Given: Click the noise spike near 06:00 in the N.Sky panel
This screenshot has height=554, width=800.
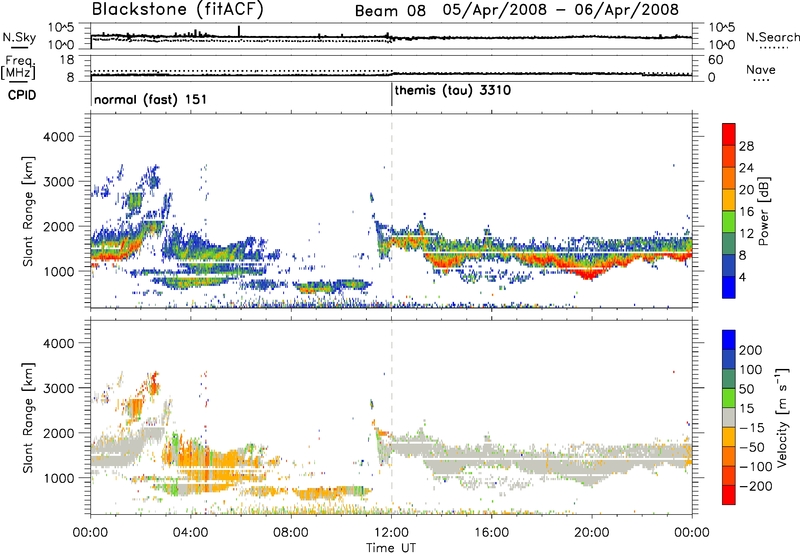Looking at the screenshot, I should (239, 31).
